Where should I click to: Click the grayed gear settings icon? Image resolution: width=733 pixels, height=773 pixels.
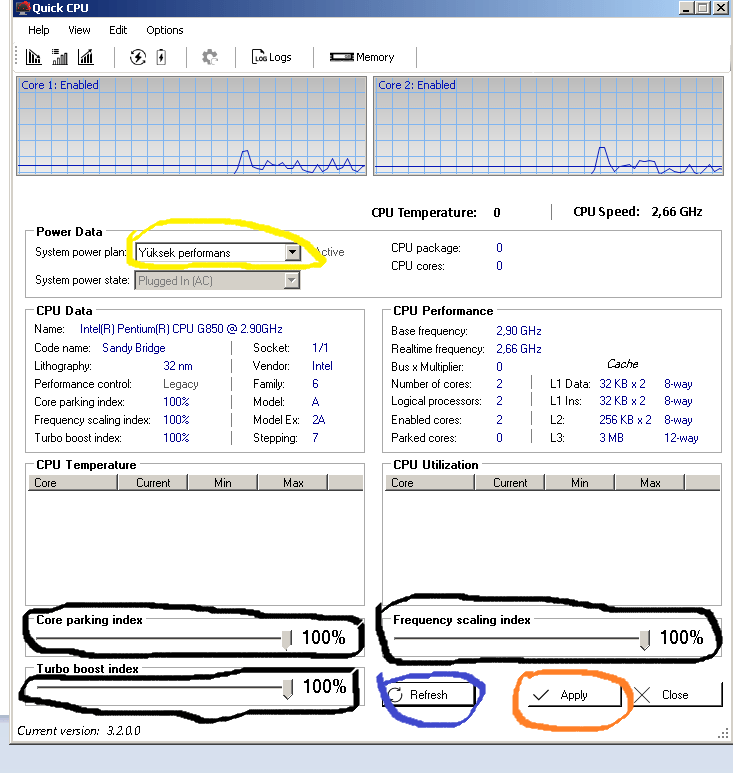pos(210,57)
